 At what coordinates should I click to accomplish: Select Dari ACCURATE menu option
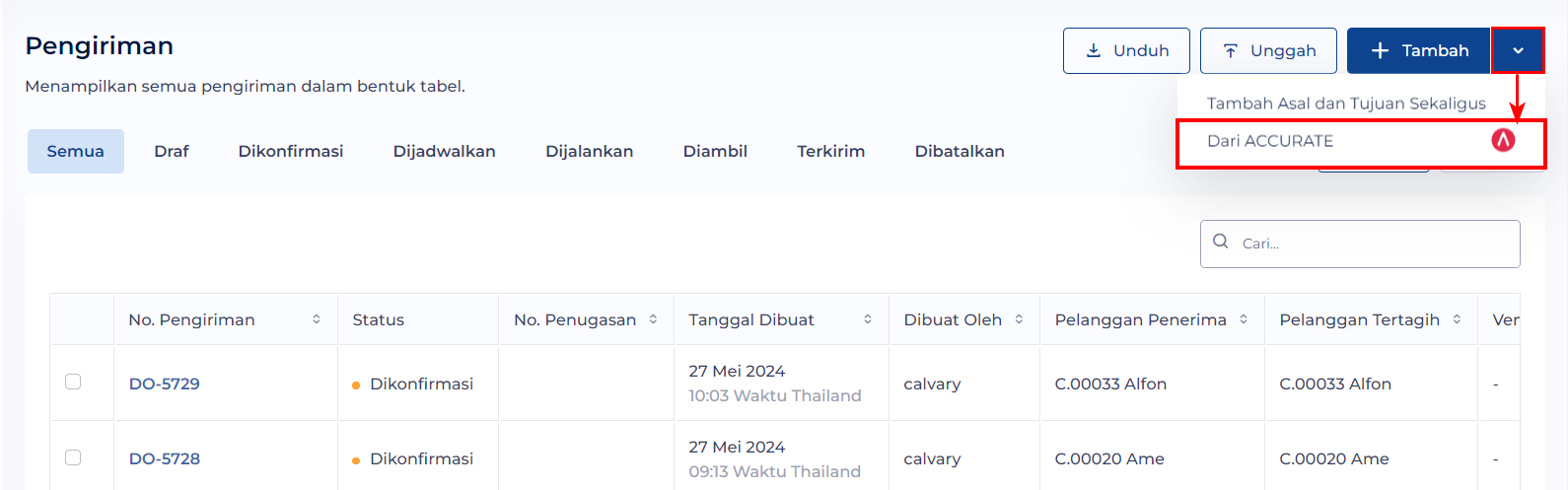point(1361,141)
